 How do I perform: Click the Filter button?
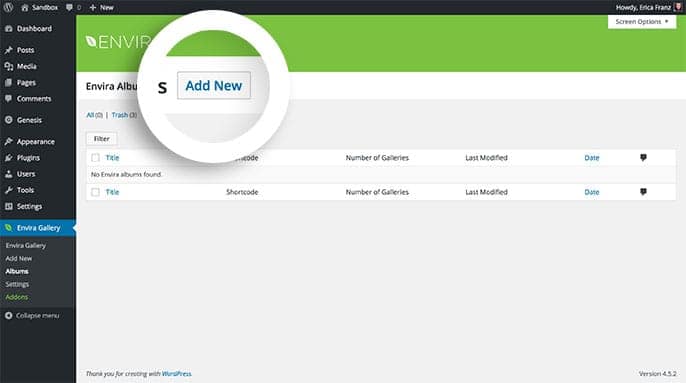(102, 139)
